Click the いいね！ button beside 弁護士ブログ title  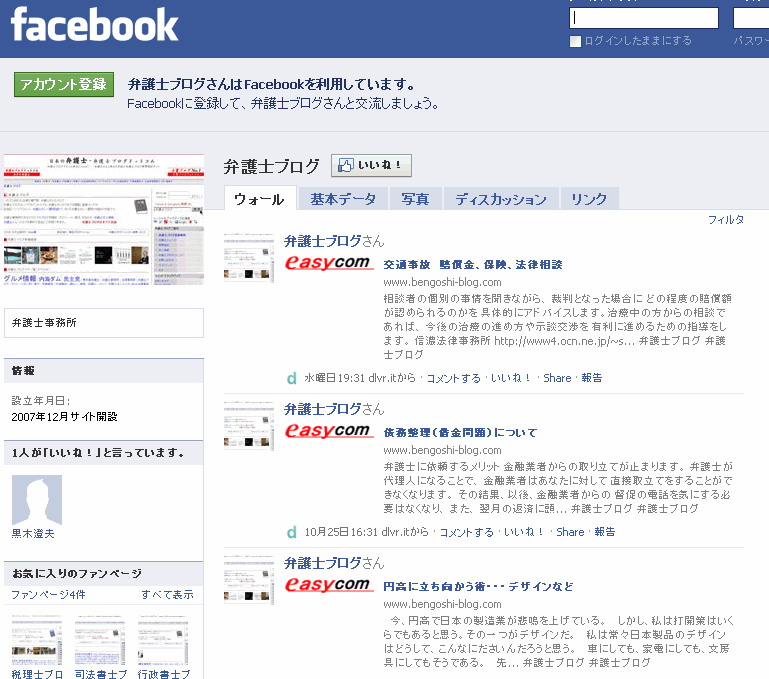coord(371,165)
